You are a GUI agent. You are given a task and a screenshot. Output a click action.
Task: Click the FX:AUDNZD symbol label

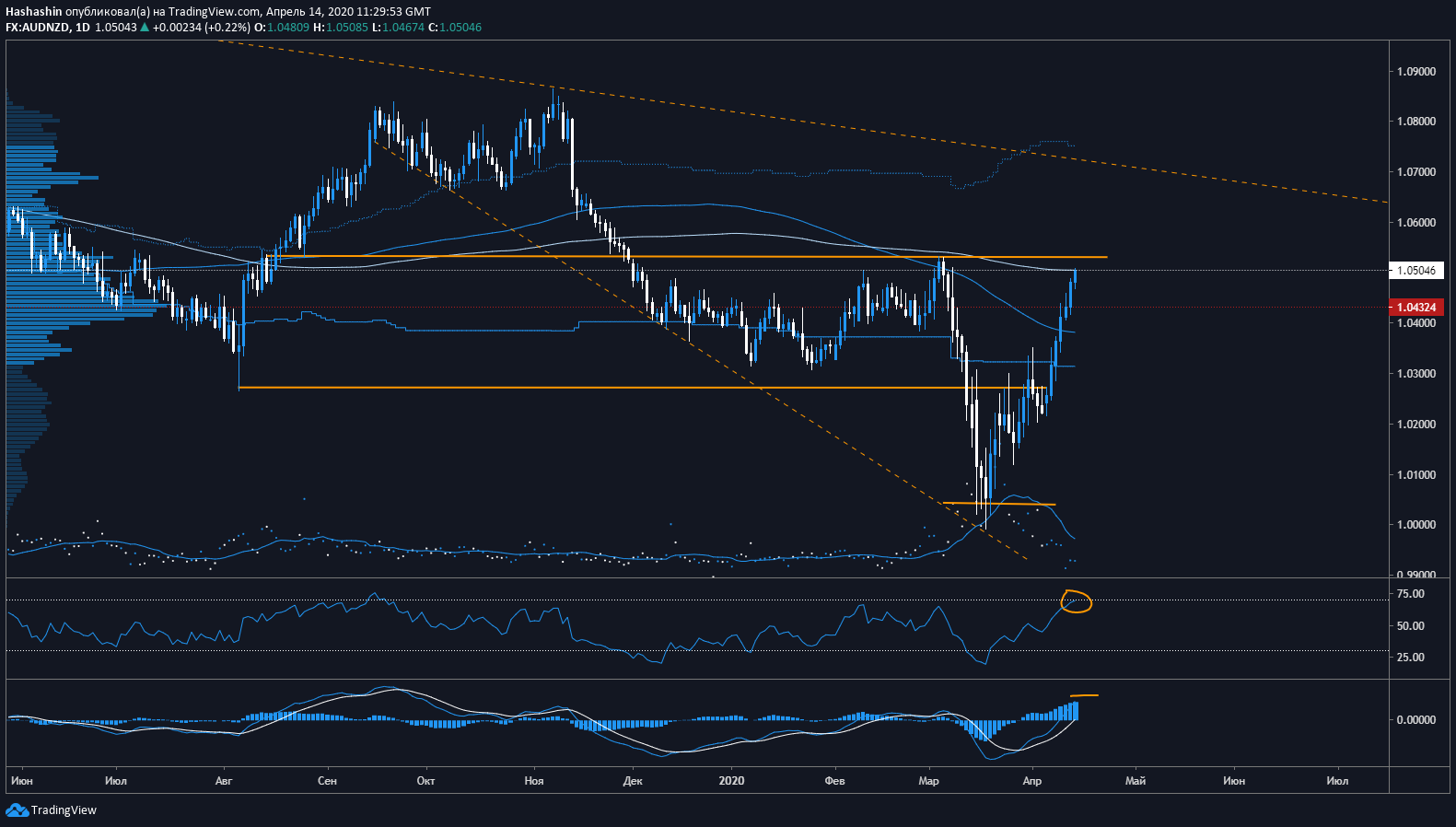[x=37, y=28]
